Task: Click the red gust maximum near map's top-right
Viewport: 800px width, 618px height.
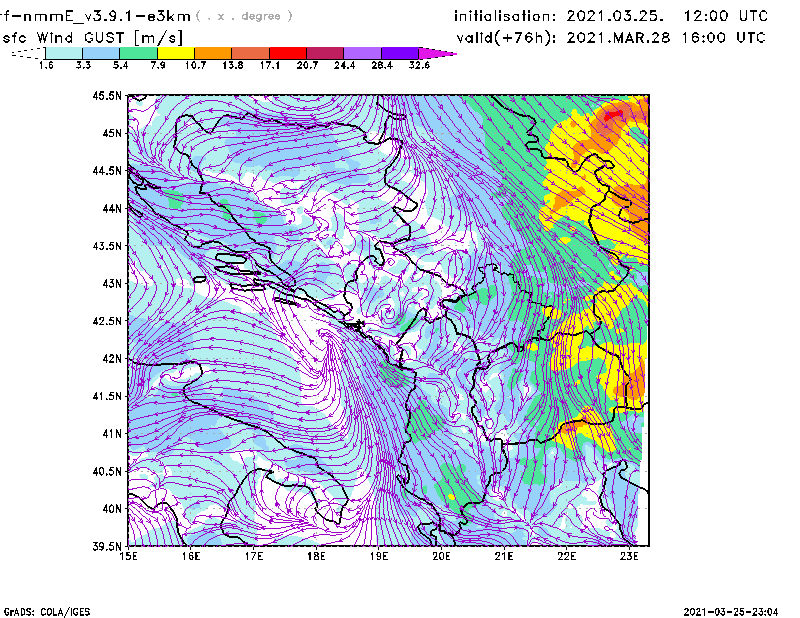Action: coord(613,115)
